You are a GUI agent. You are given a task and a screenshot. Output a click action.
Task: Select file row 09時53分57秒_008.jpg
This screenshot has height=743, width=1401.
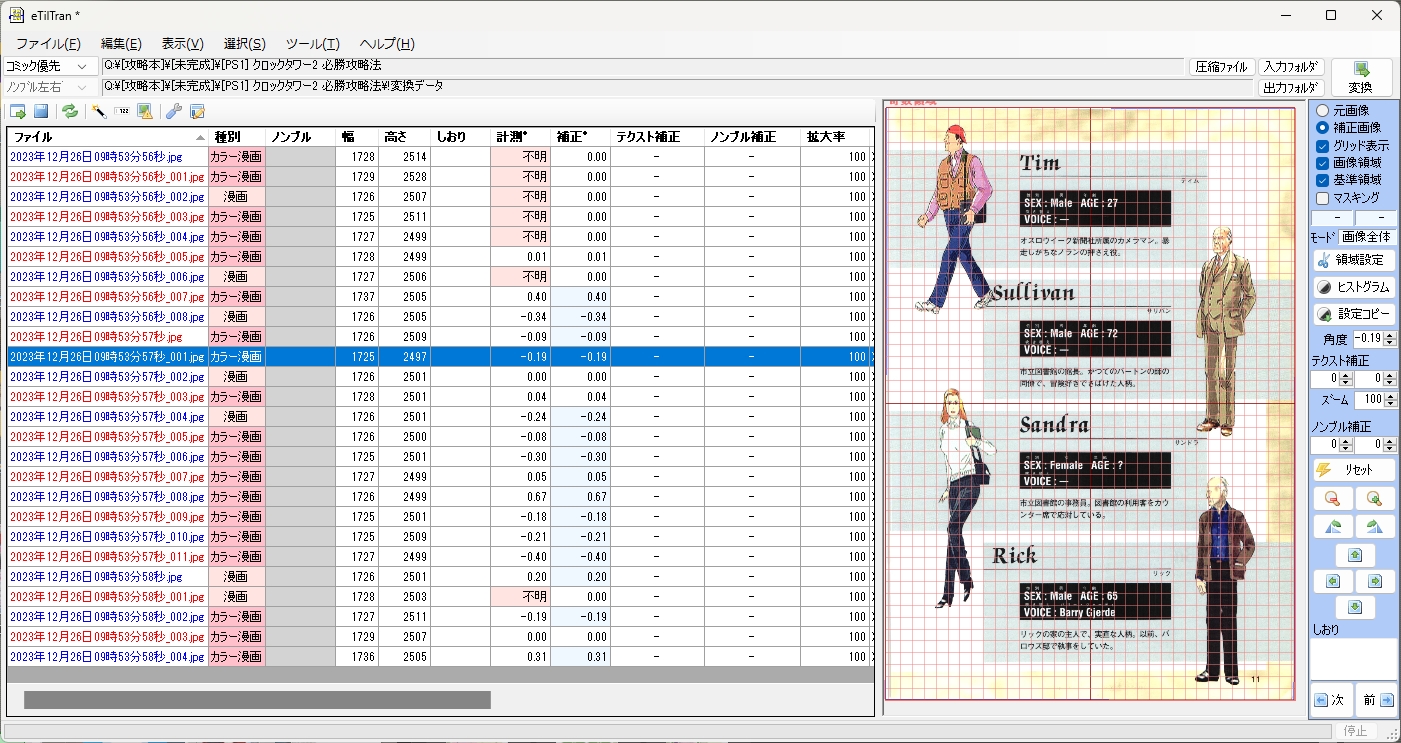coord(440,497)
